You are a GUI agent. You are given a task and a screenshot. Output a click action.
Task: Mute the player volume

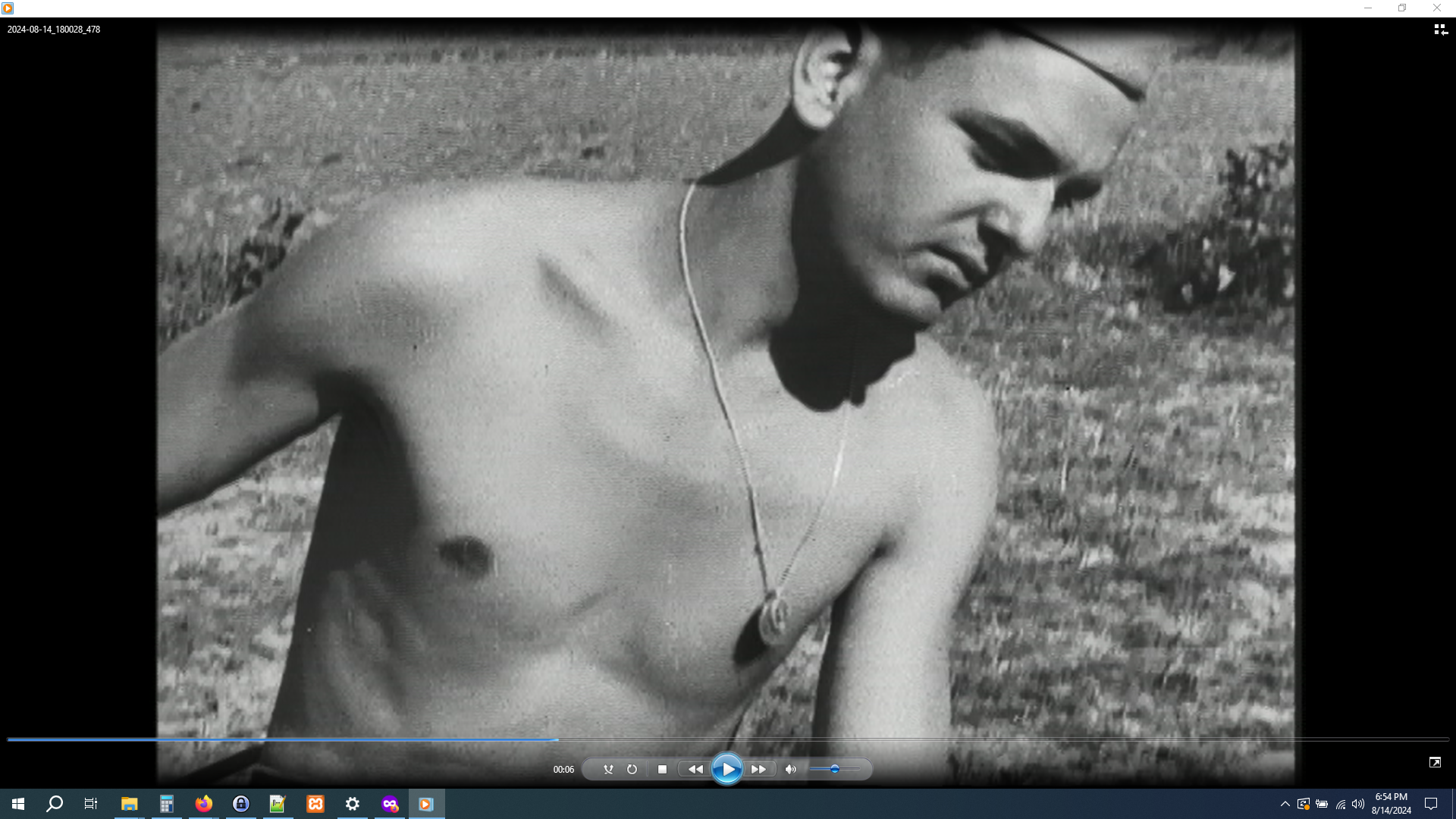pyautogui.click(x=790, y=769)
